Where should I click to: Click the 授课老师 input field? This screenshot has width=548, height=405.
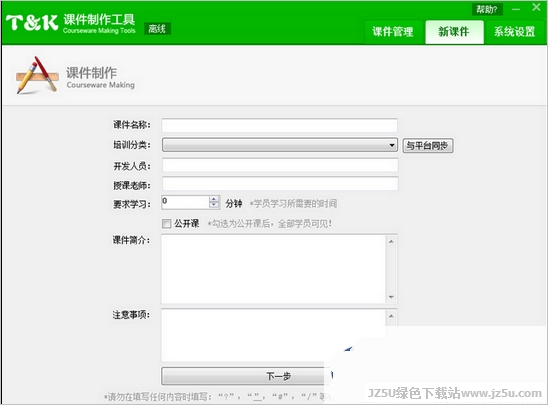point(280,184)
